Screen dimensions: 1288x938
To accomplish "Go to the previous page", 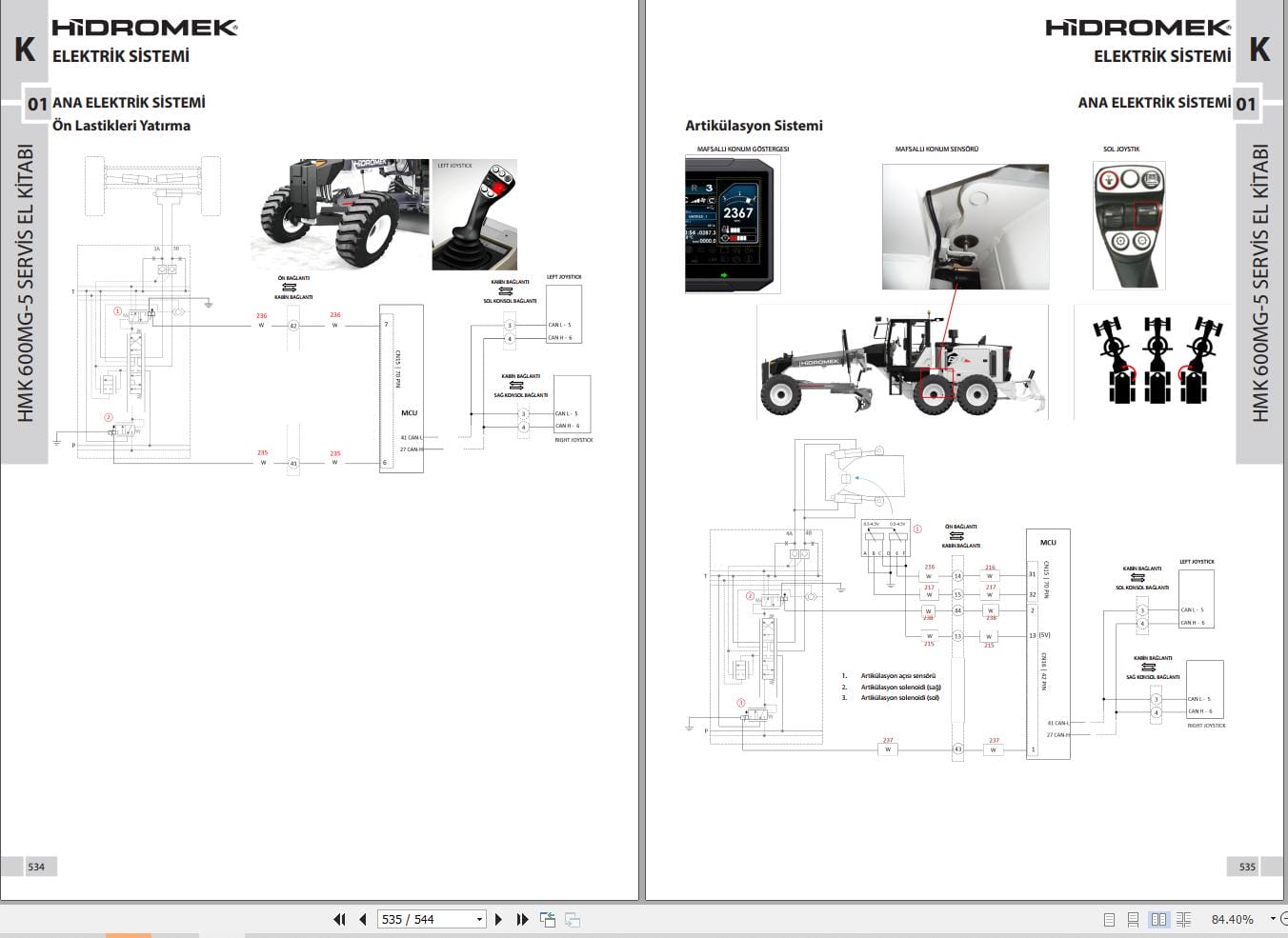I will pos(363,919).
